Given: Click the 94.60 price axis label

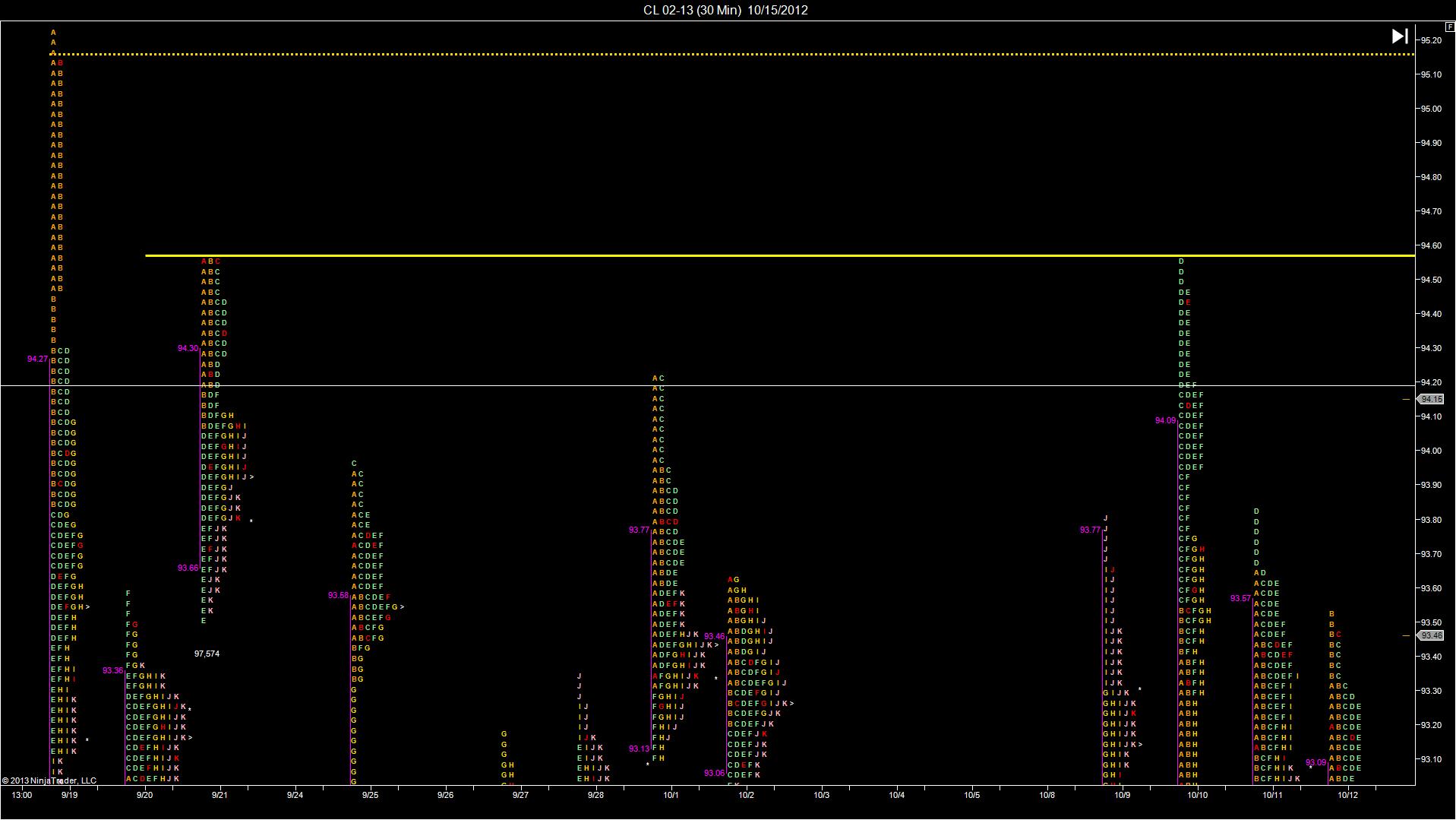Looking at the screenshot, I should pyautogui.click(x=1431, y=245).
